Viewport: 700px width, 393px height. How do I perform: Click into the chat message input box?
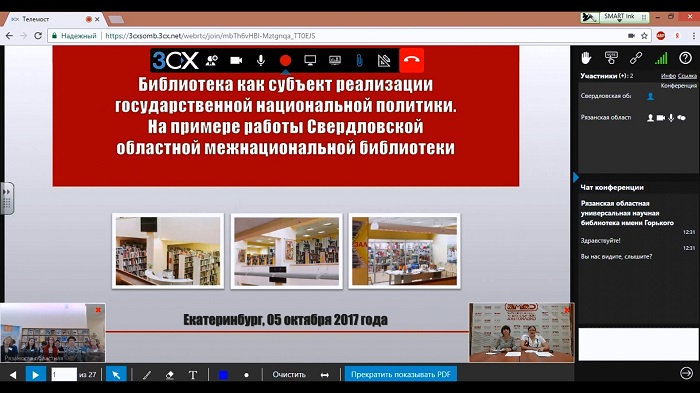click(638, 344)
